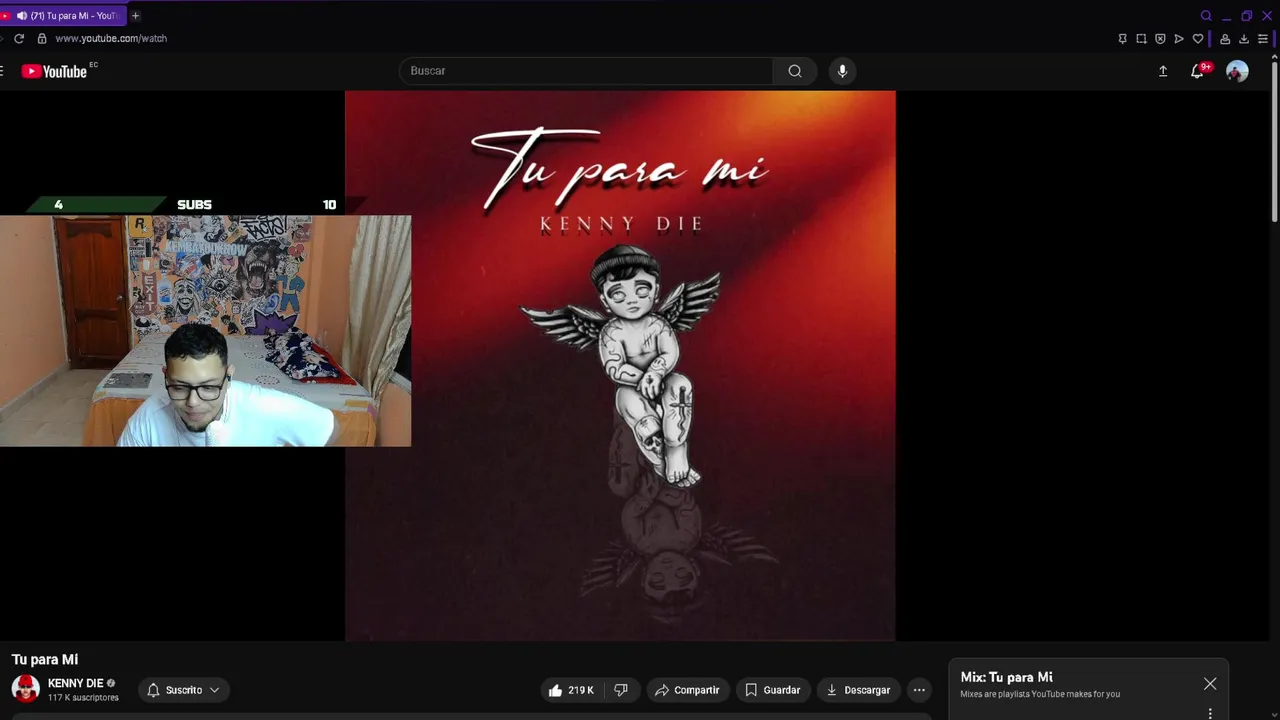The image size is (1280, 720).
Task: Open more actions three-dot menu beside Descargar
Action: click(919, 690)
